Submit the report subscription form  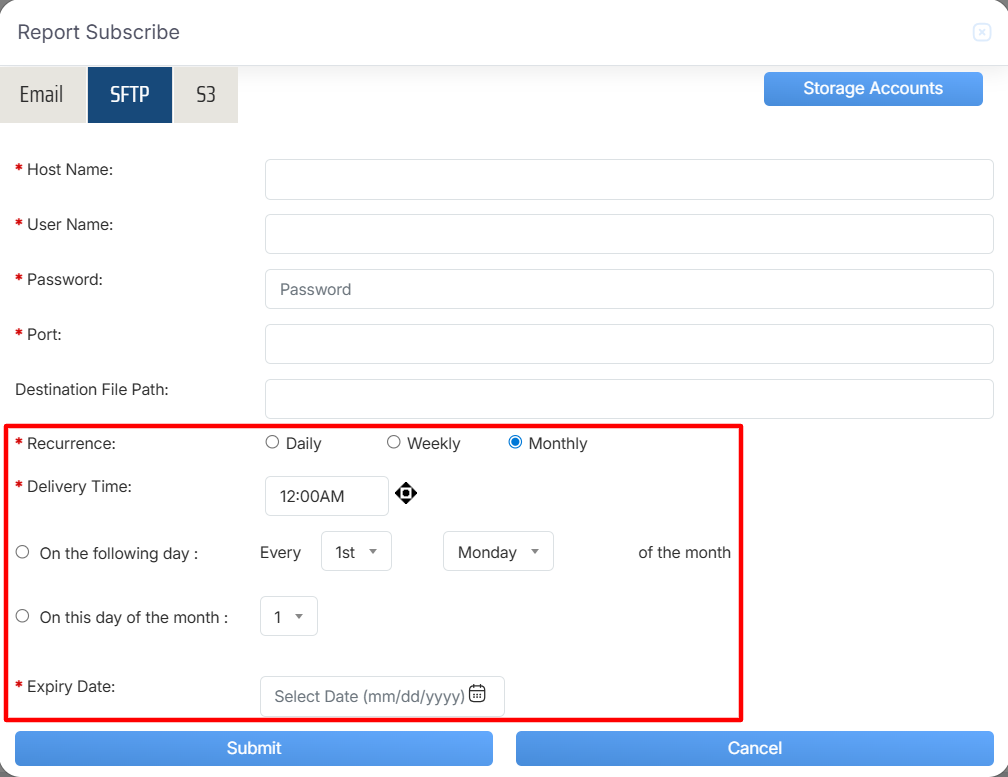tap(254, 748)
